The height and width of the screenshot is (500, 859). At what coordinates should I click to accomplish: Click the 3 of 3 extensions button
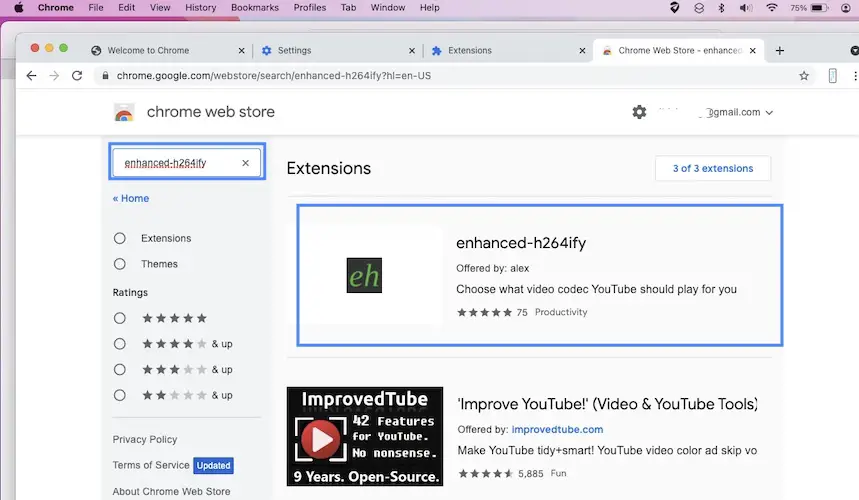pyautogui.click(x=713, y=168)
